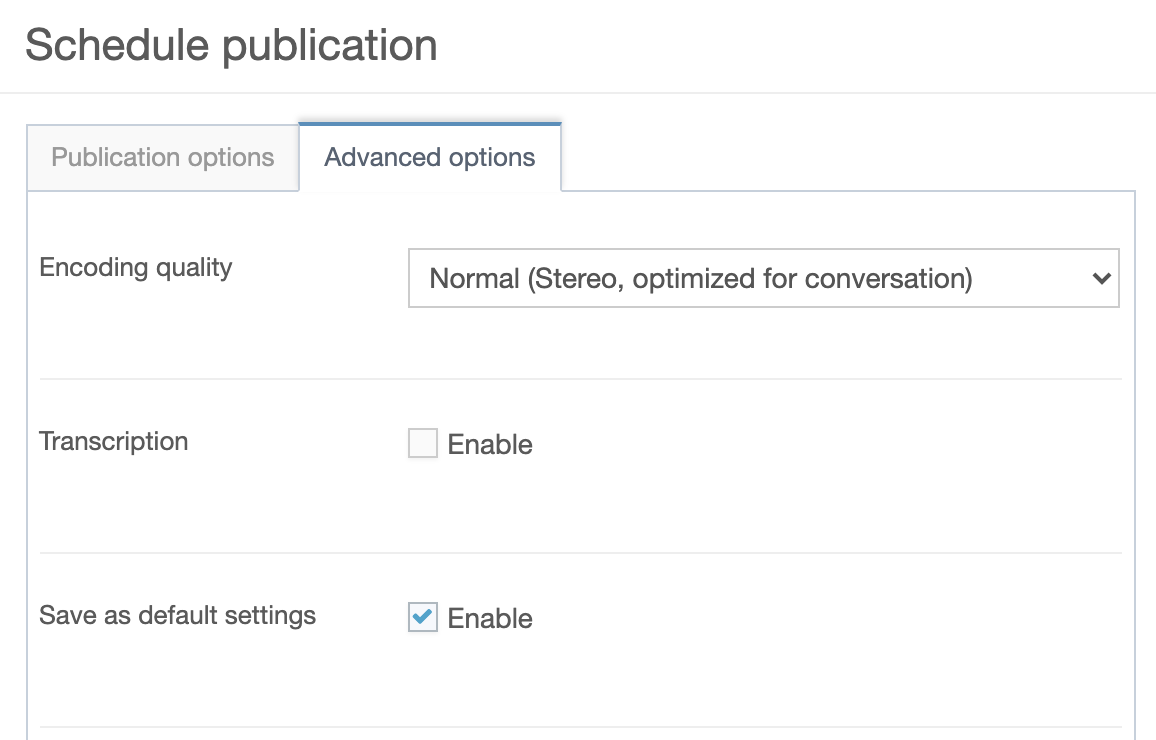This screenshot has width=1156, height=740.
Task: Click the Transcription label text
Action: pos(114,441)
